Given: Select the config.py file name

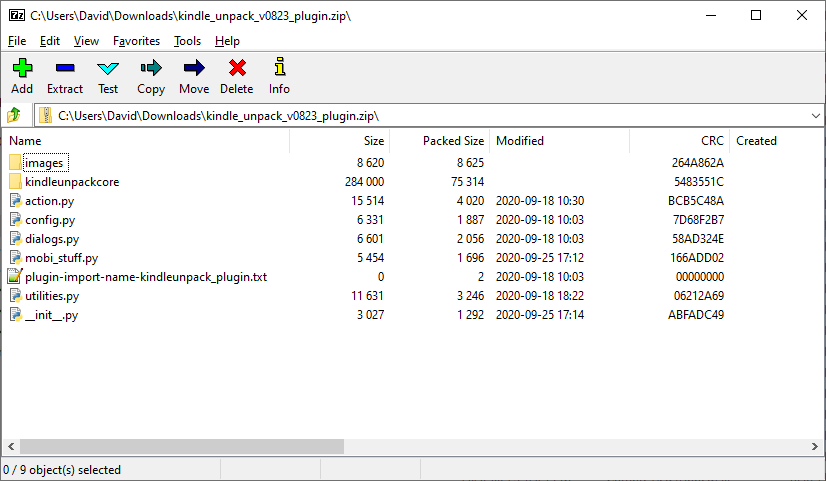Looking at the screenshot, I should tap(50, 220).
